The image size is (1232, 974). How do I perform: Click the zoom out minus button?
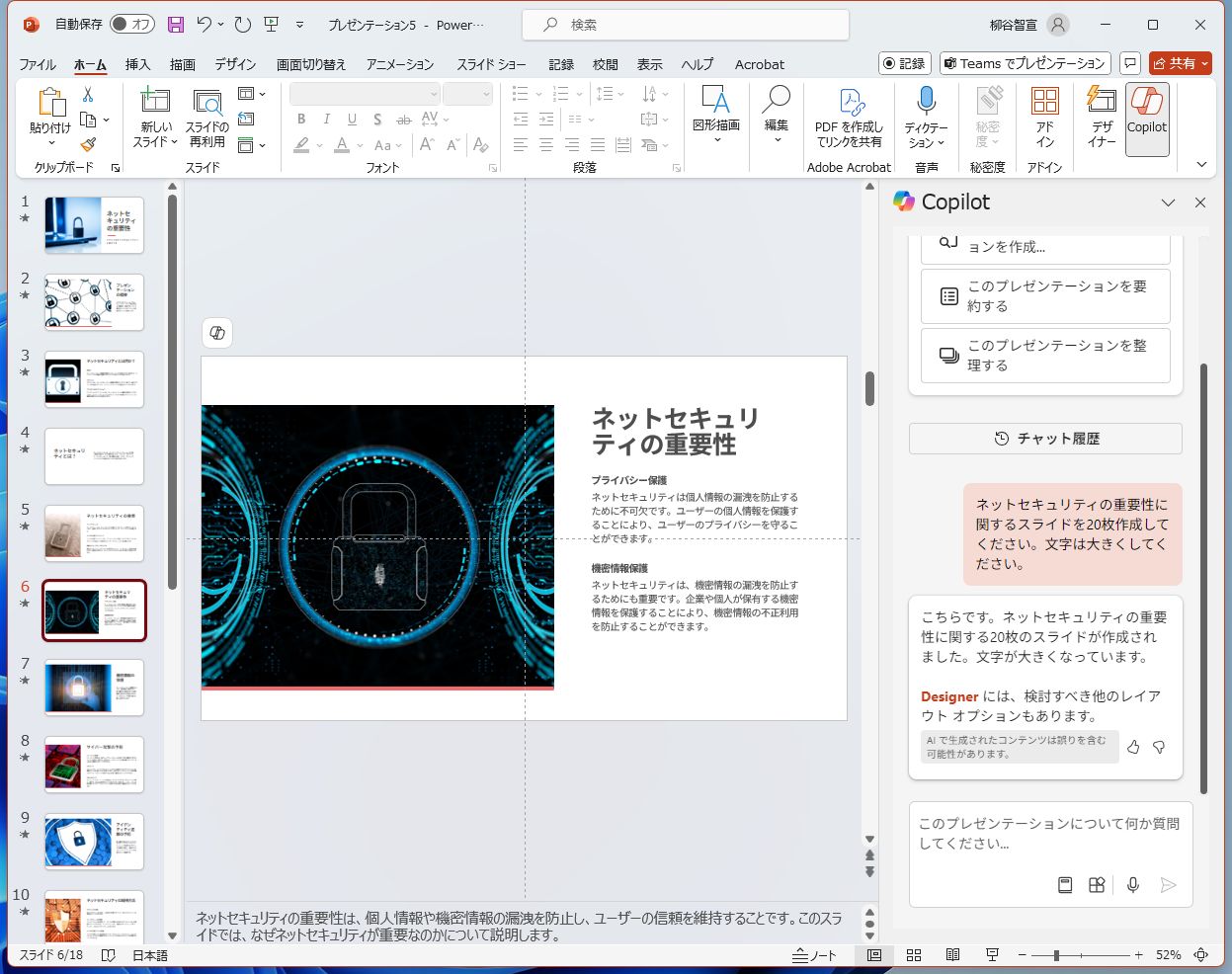point(1023,955)
